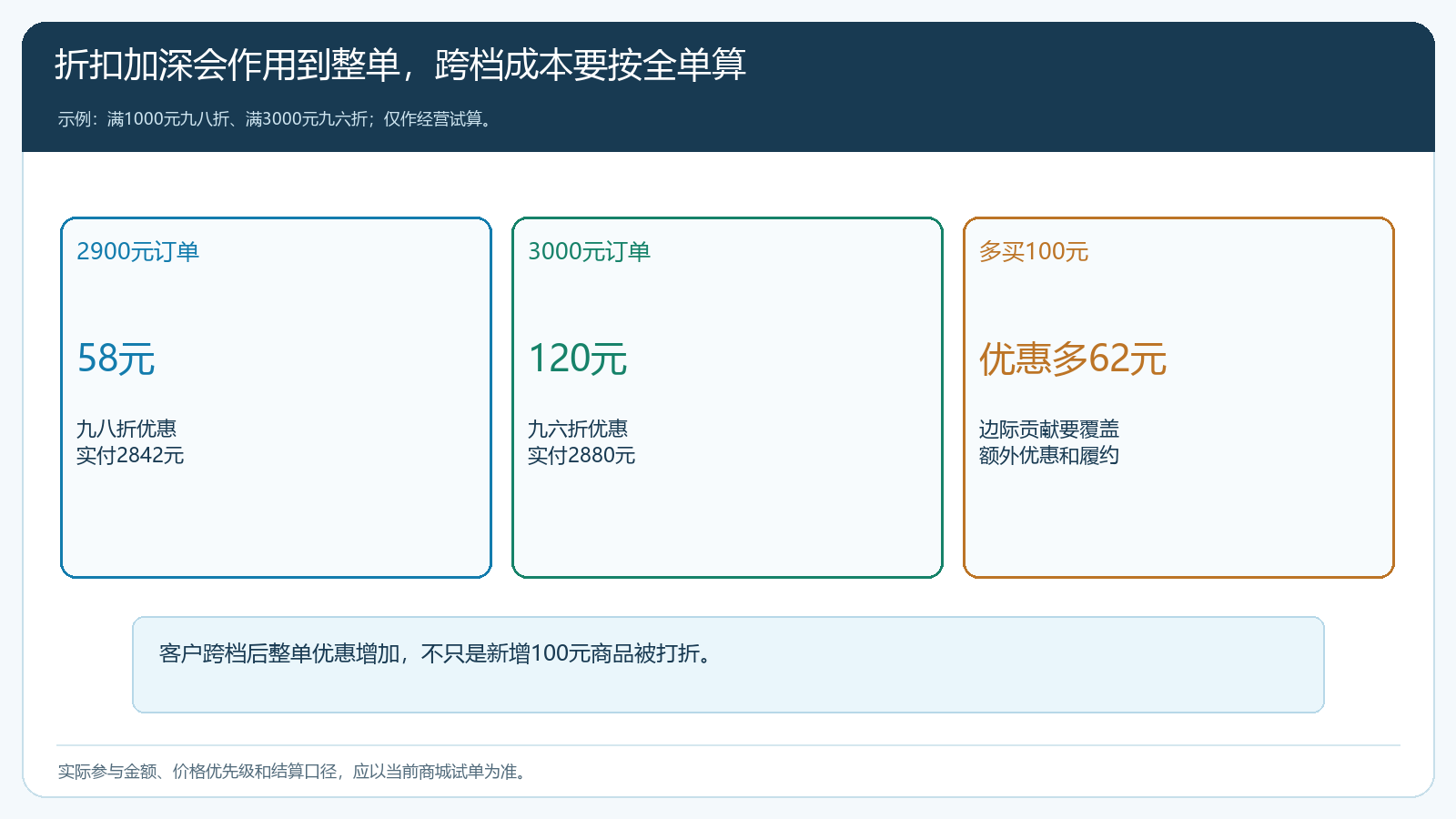Viewport: 1456px width, 819px height.
Task: Select the footer disclaimer 实际参与金额、价格优先级
Action: click(x=294, y=772)
